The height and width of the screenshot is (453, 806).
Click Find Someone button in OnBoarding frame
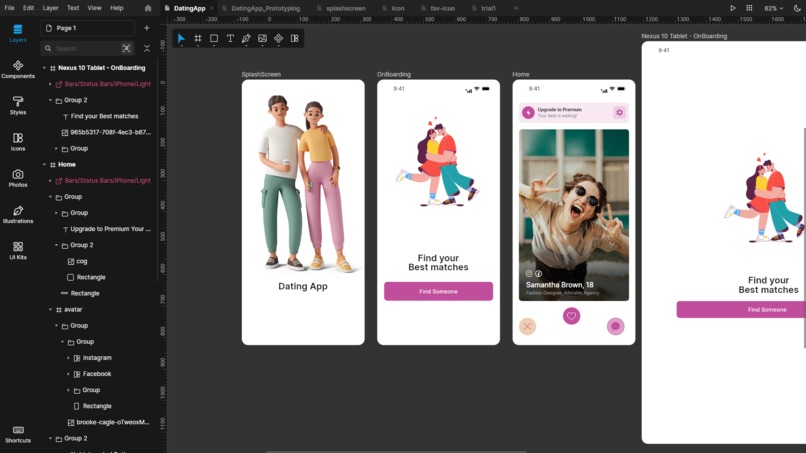pos(438,291)
